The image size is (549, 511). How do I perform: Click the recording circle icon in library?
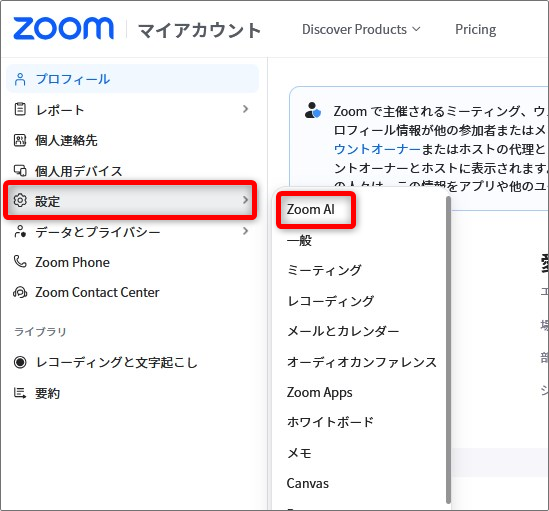point(20,362)
